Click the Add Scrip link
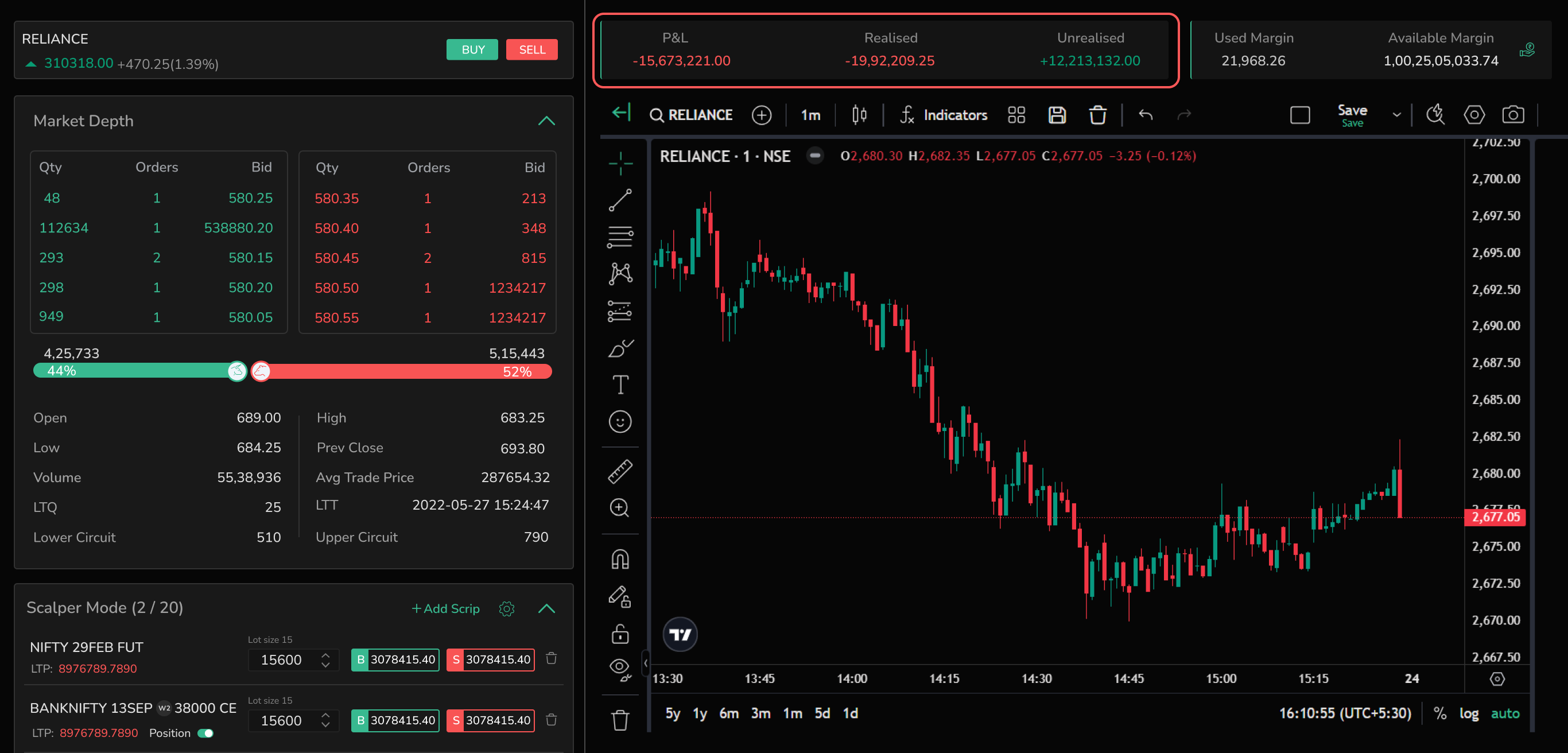Viewport: 1568px width, 753px height. 445,608
